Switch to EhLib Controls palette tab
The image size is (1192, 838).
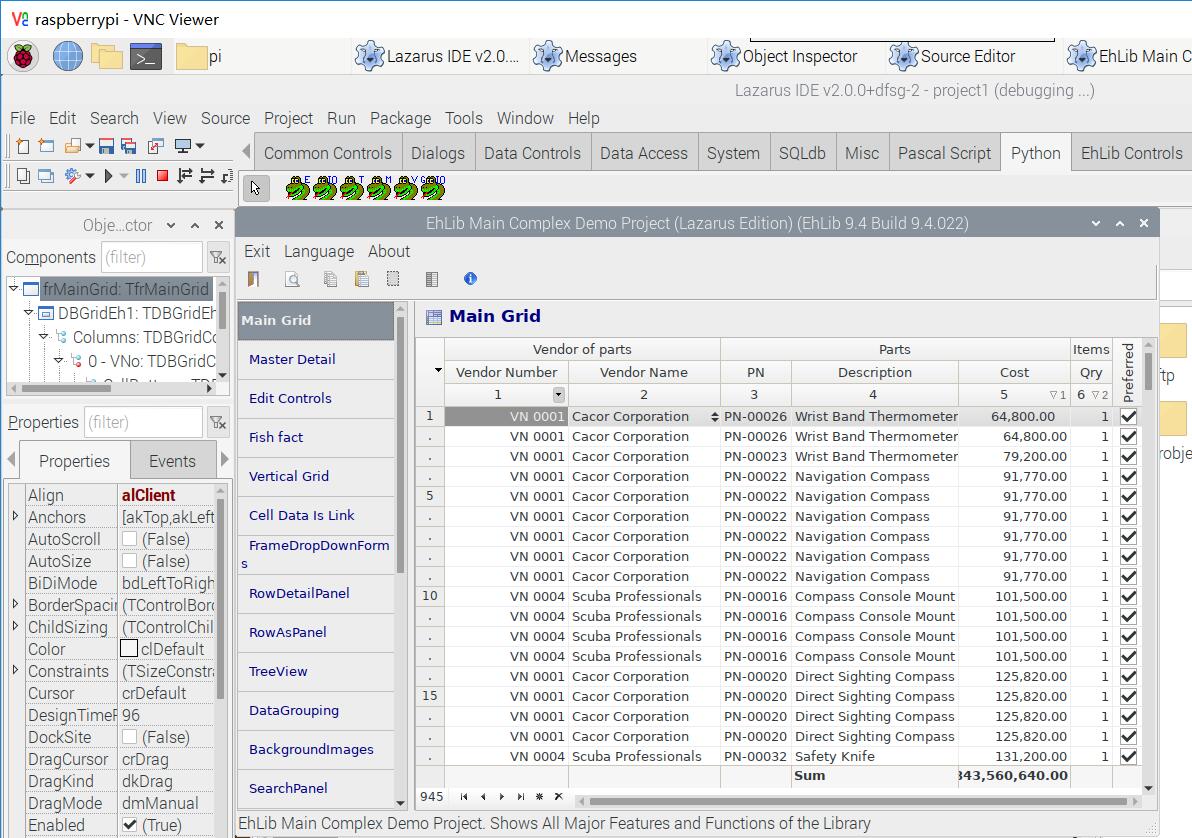(1131, 154)
